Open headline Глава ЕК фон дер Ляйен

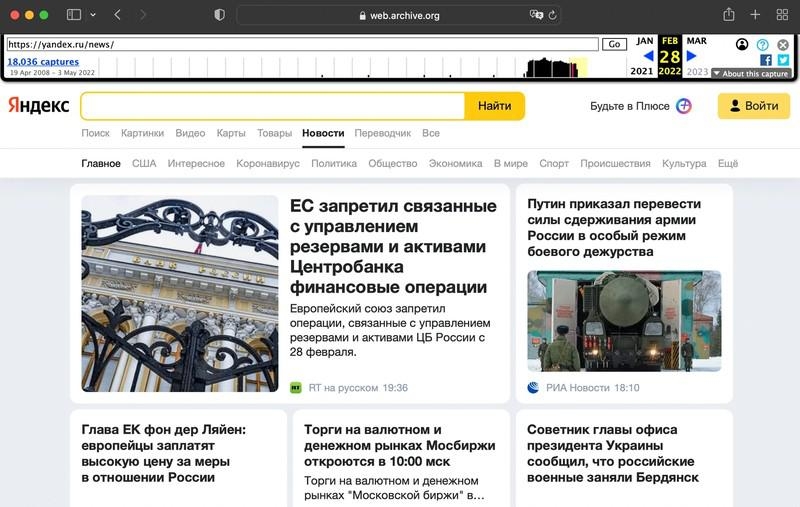pyautogui.click(x=164, y=453)
